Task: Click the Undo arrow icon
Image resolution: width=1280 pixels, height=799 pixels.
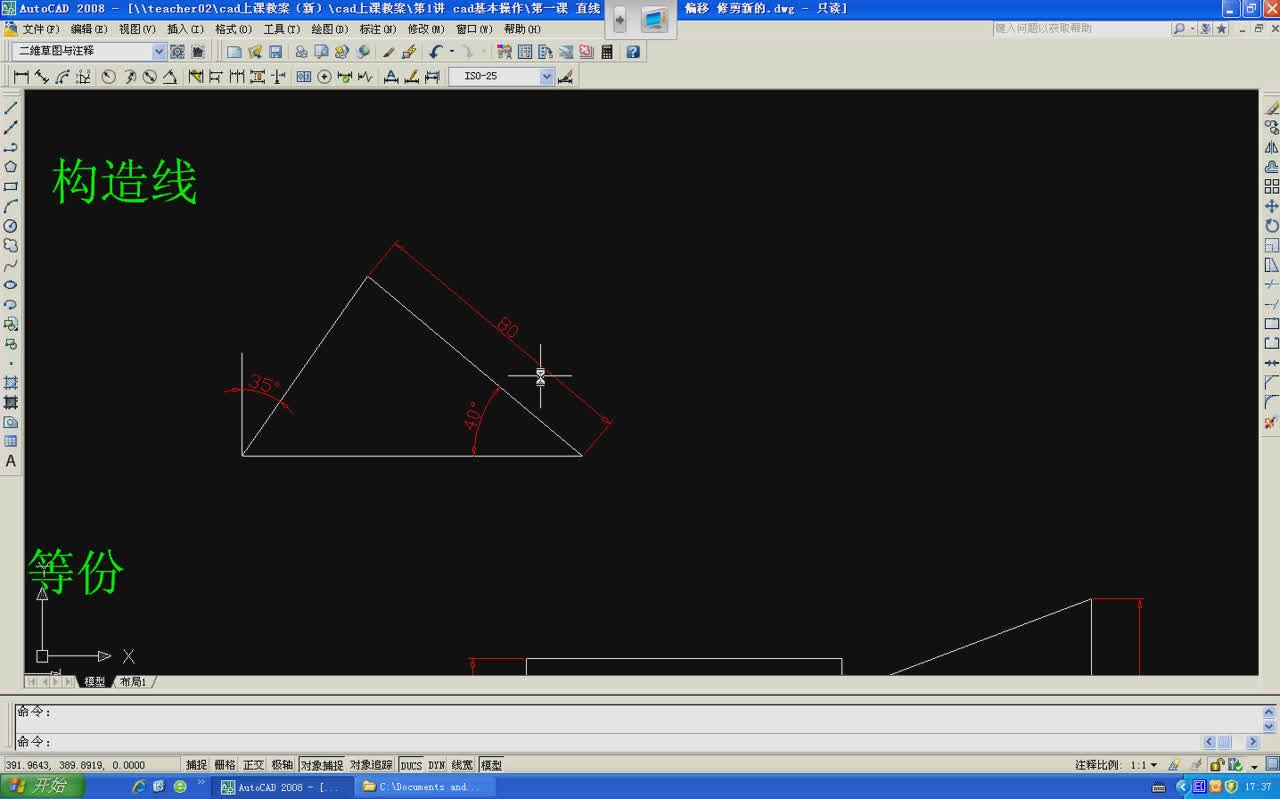Action: [436, 51]
